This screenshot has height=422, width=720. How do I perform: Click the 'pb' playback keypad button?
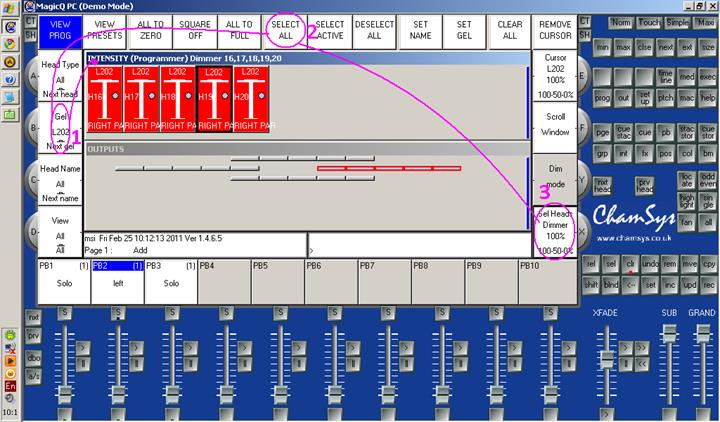[665, 133]
